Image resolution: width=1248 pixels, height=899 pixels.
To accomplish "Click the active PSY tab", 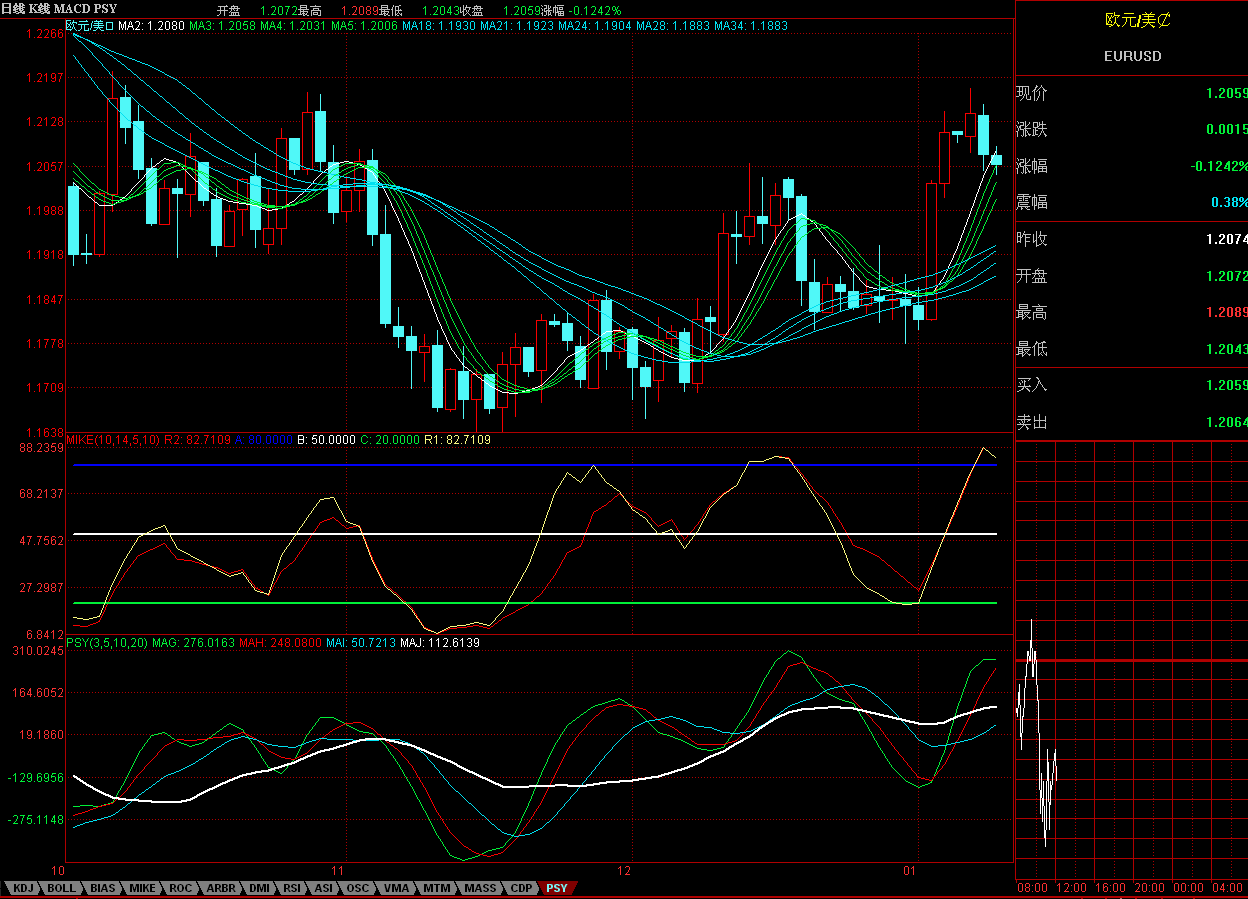I will 557,888.
